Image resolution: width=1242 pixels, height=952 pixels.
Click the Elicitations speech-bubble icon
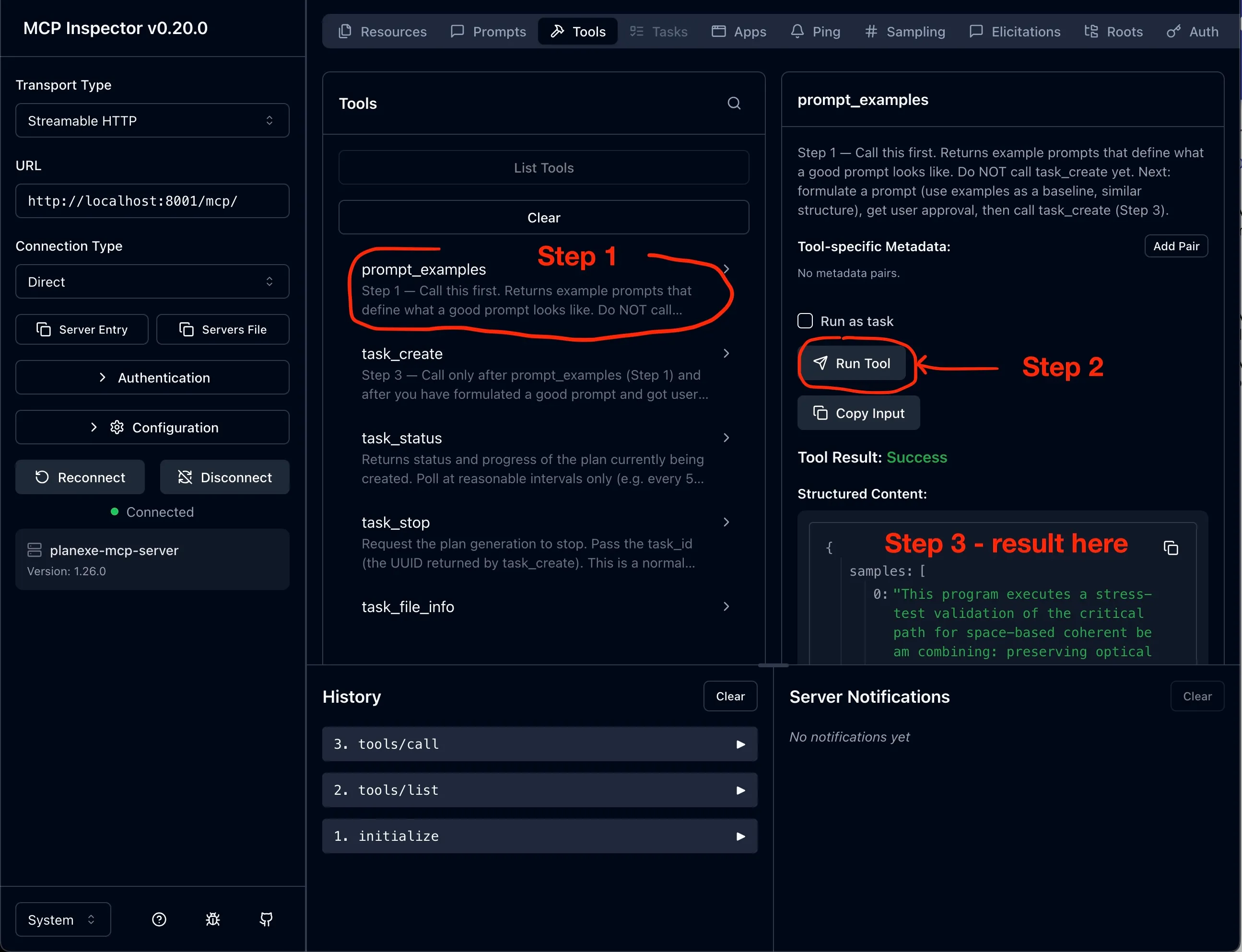pos(975,31)
